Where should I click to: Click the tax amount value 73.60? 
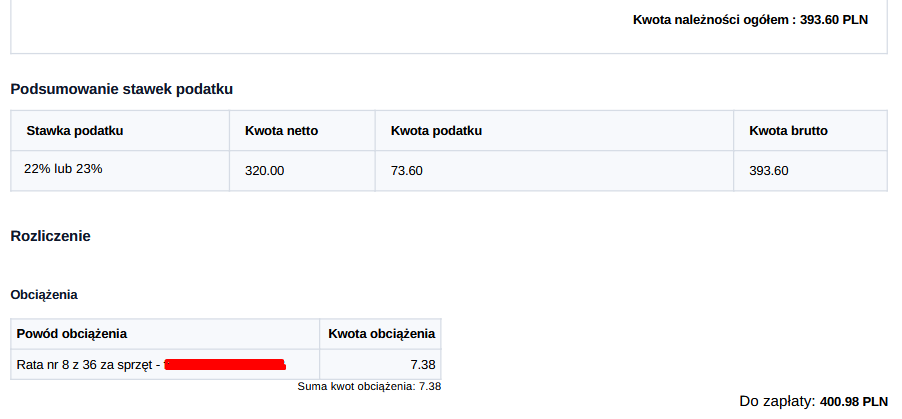407,171
